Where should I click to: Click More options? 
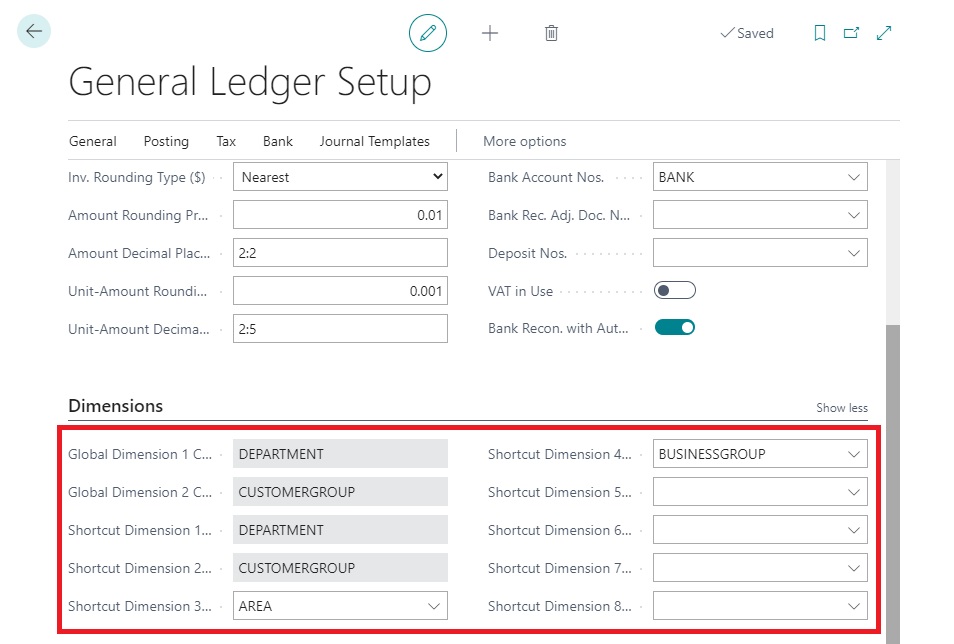(x=524, y=141)
